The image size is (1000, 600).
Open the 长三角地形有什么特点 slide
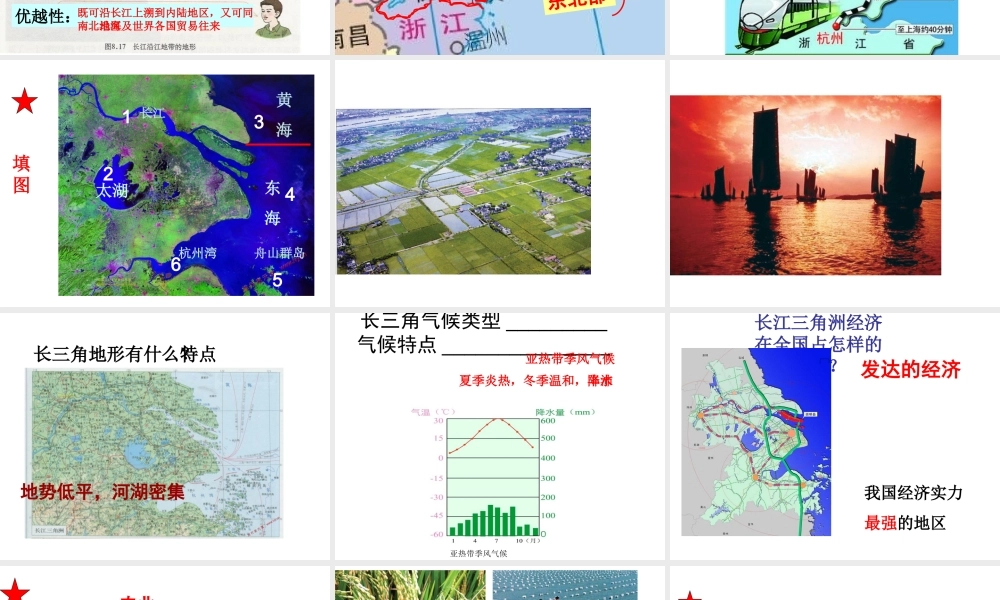coord(165,436)
